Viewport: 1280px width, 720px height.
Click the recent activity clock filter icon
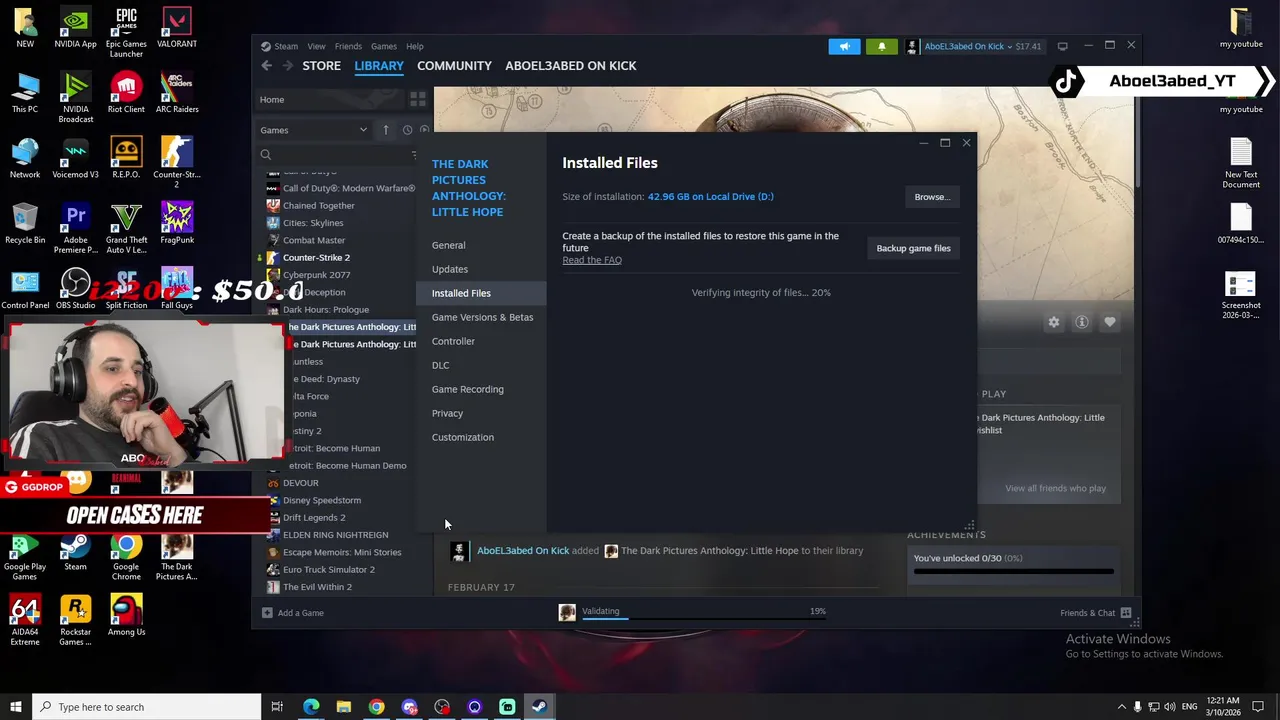407,130
